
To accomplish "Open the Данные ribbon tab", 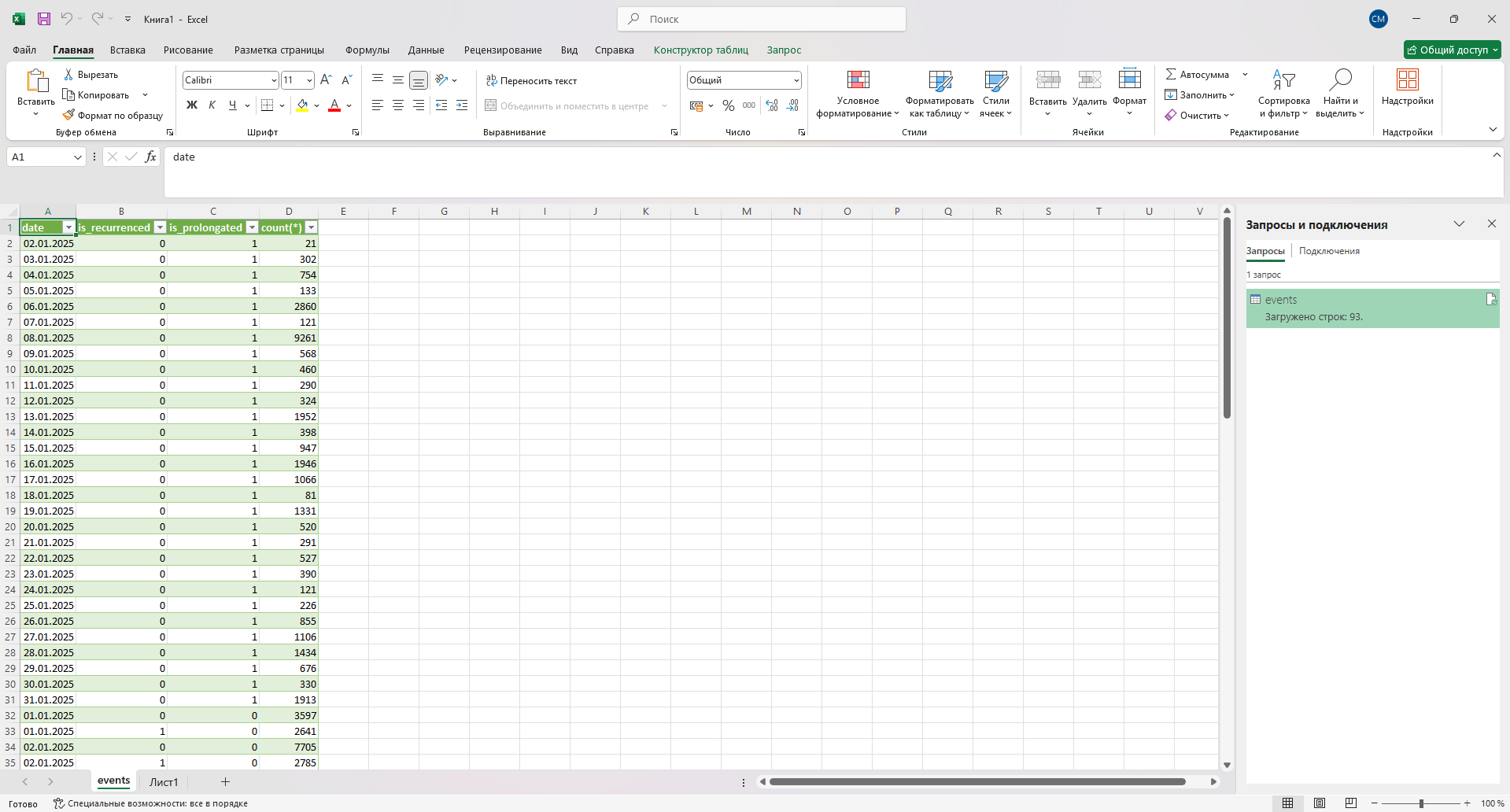I will pos(426,50).
